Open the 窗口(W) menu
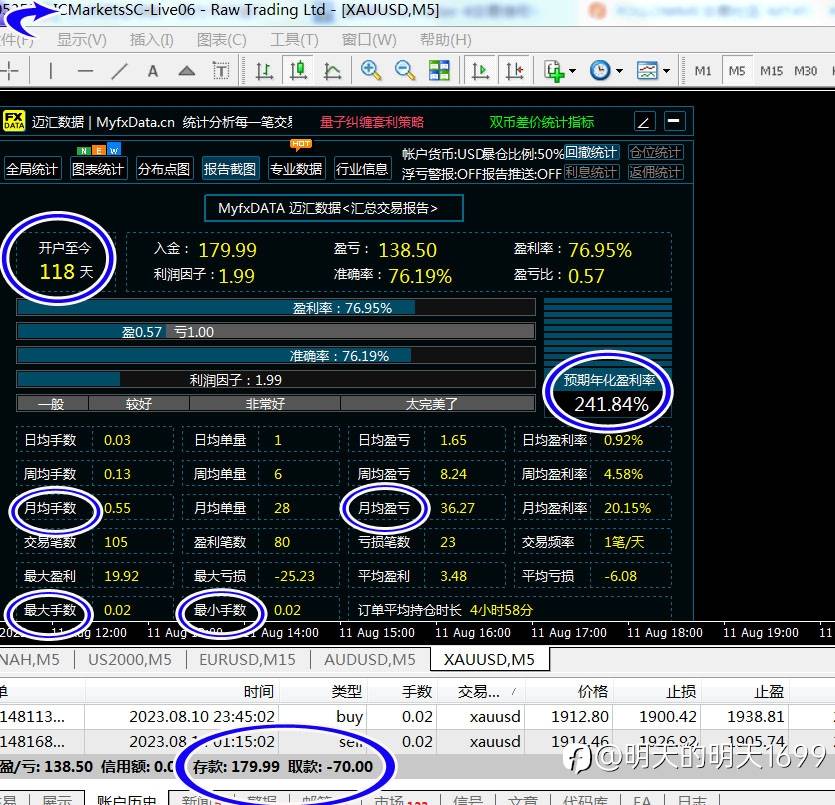The height and width of the screenshot is (805, 835). click(x=369, y=40)
